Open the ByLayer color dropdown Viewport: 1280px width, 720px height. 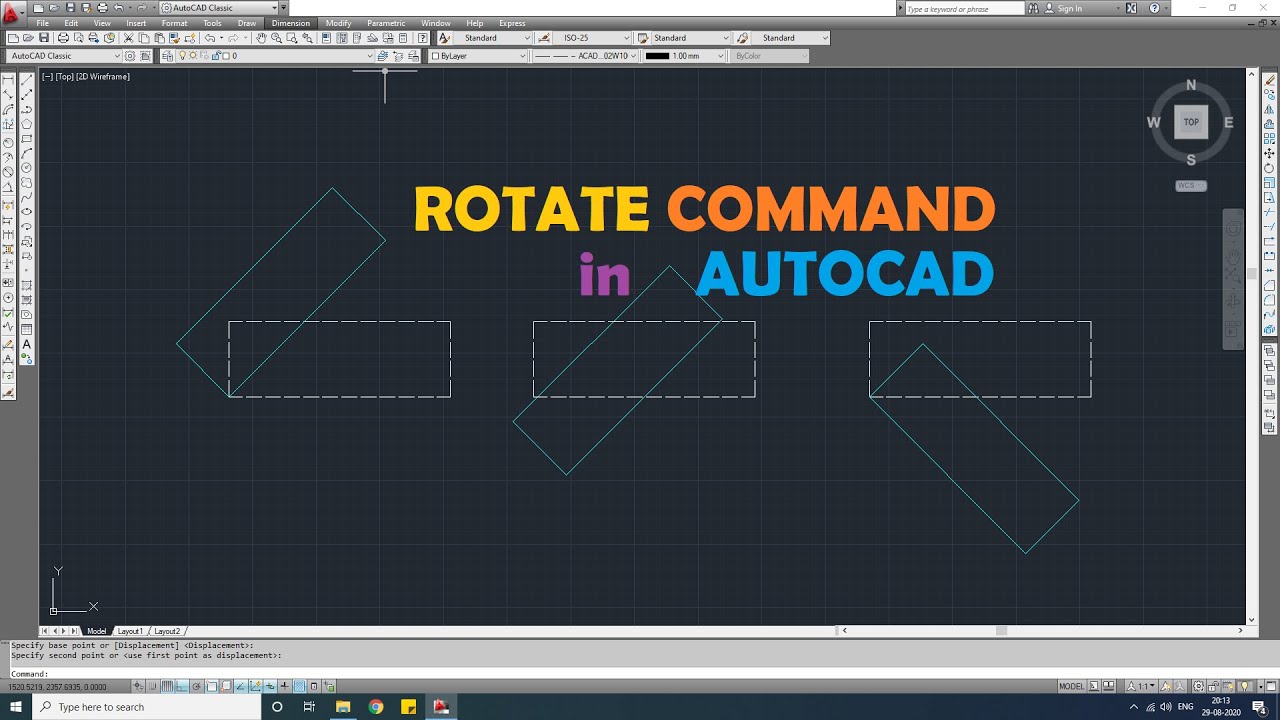pos(522,56)
